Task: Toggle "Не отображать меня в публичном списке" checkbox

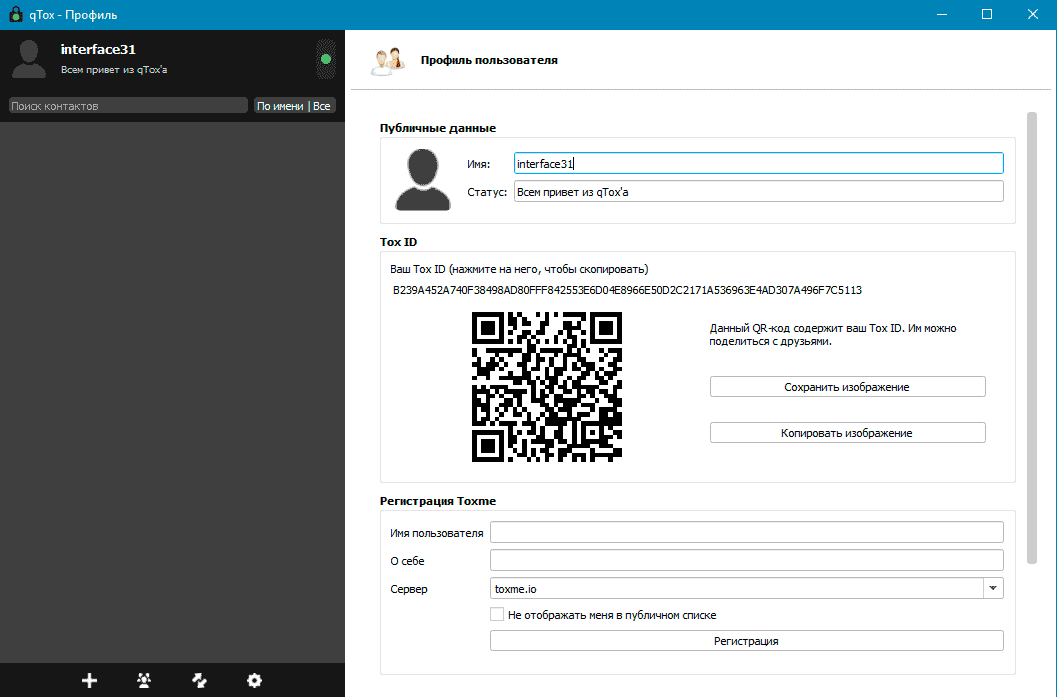Action: (497, 615)
